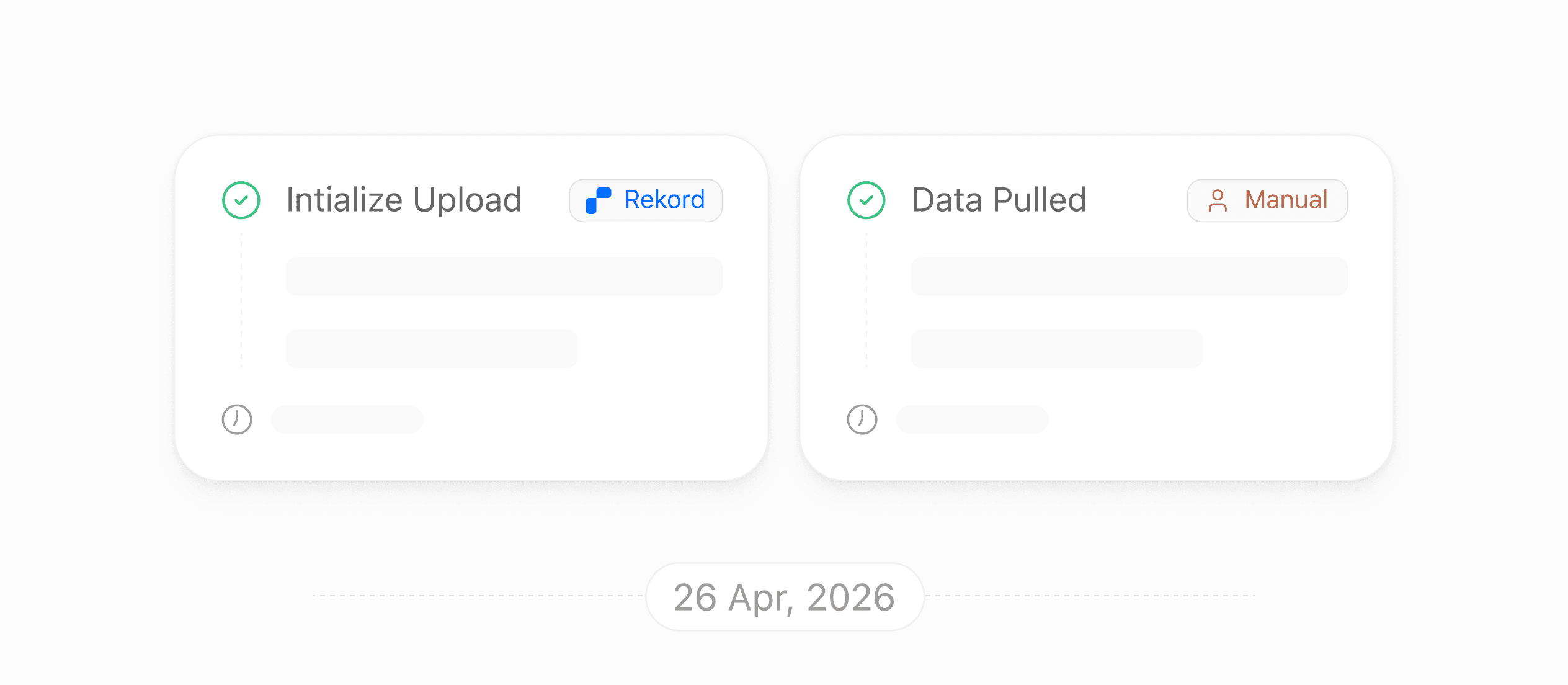Click the green checkmark beside Intialize Upload
Viewport: 1568px width, 685px height.
coord(241,200)
